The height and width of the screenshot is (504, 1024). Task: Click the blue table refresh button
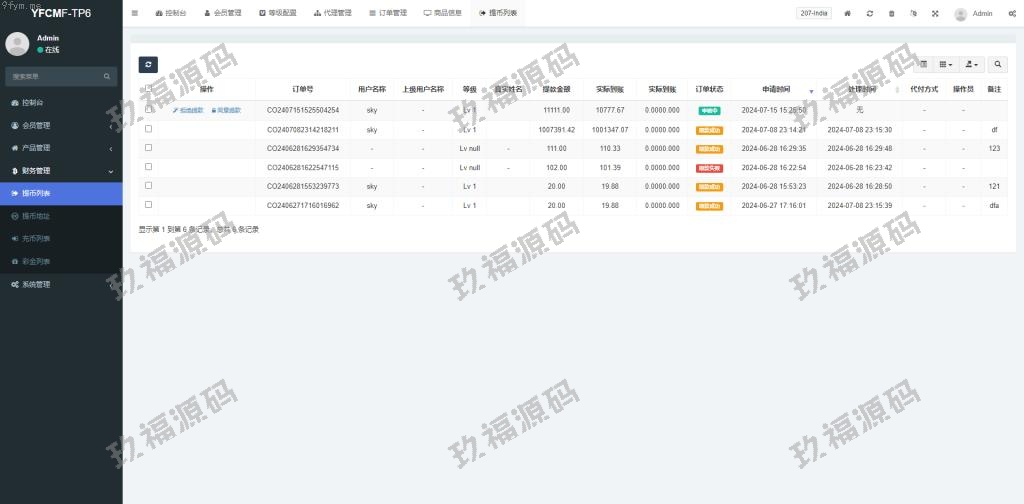click(148, 64)
